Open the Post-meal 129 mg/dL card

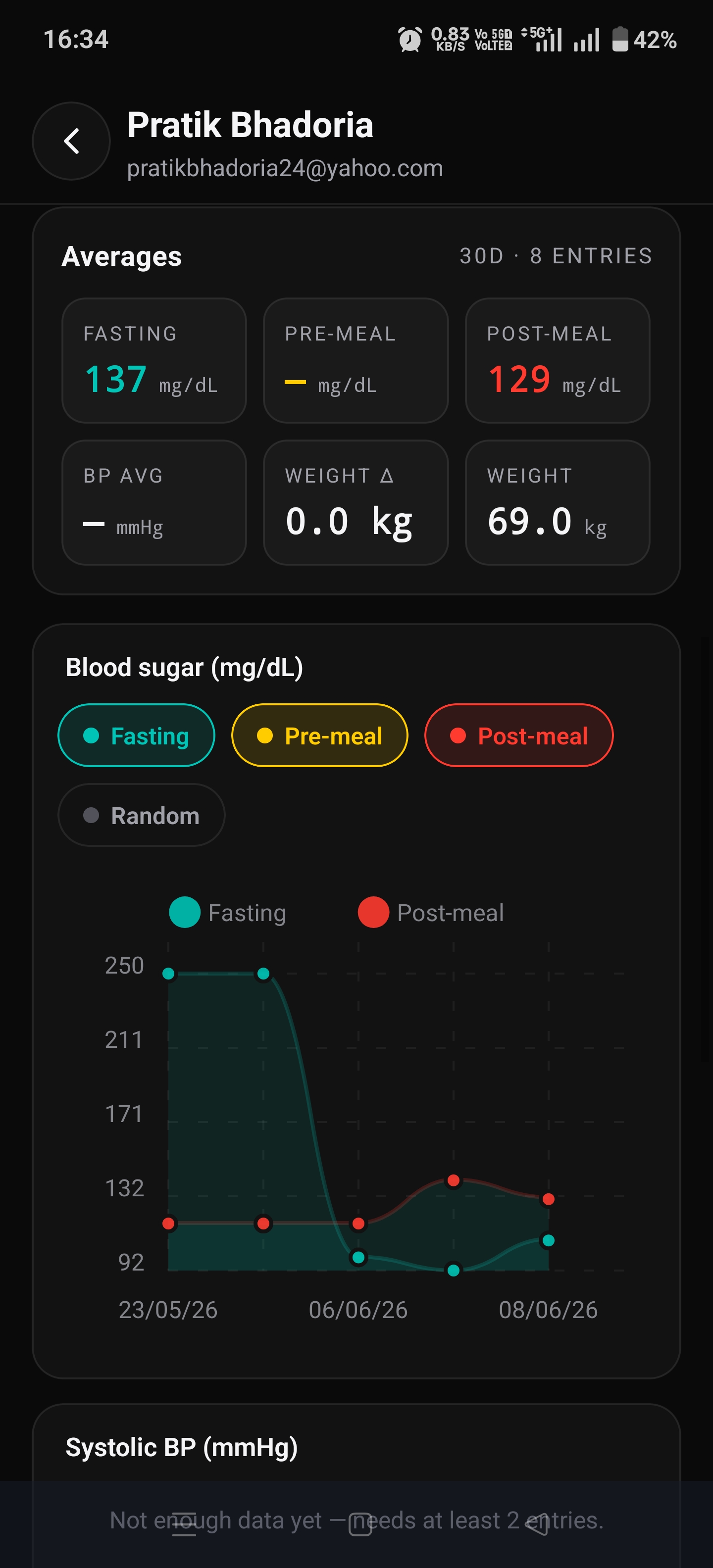(x=557, y=360)
